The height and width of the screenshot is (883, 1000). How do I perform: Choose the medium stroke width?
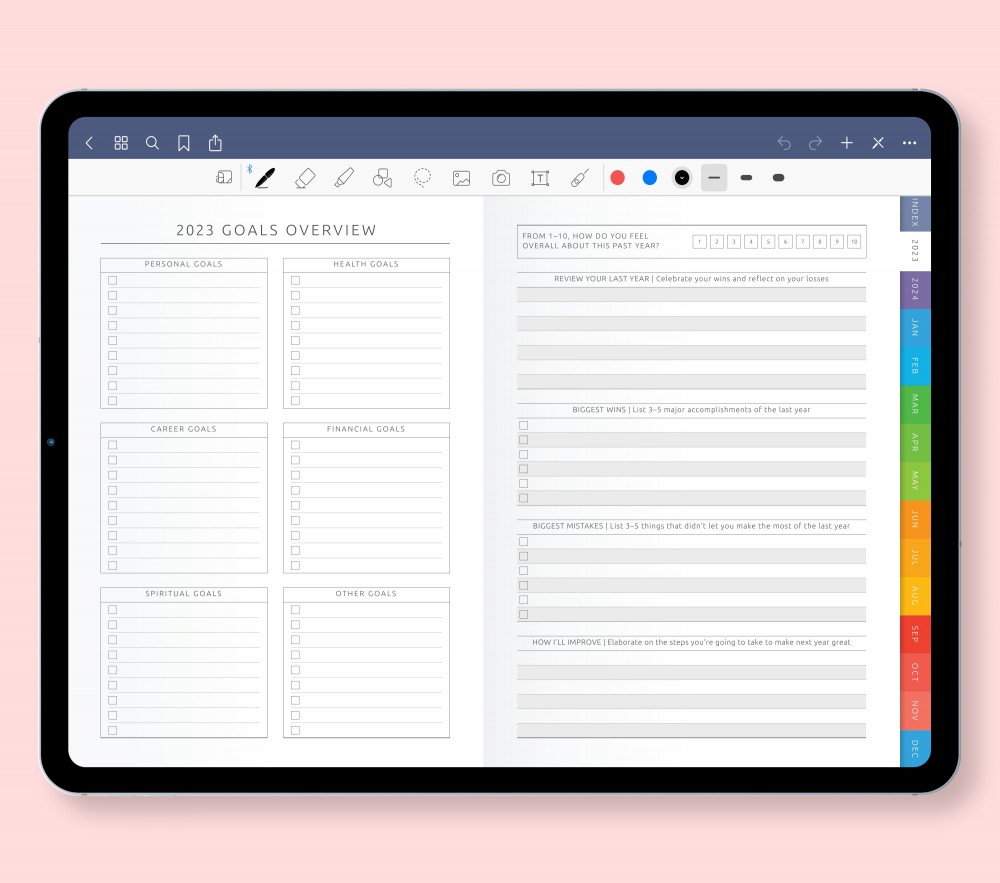click(x=746, y=178)
